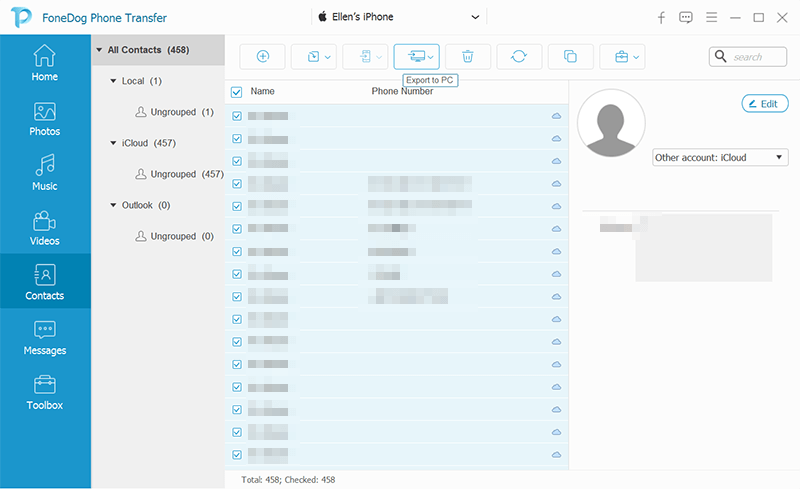Switch to the Videos section
The height and width of the screenshot is (489, 800).
tap(45, 227)
